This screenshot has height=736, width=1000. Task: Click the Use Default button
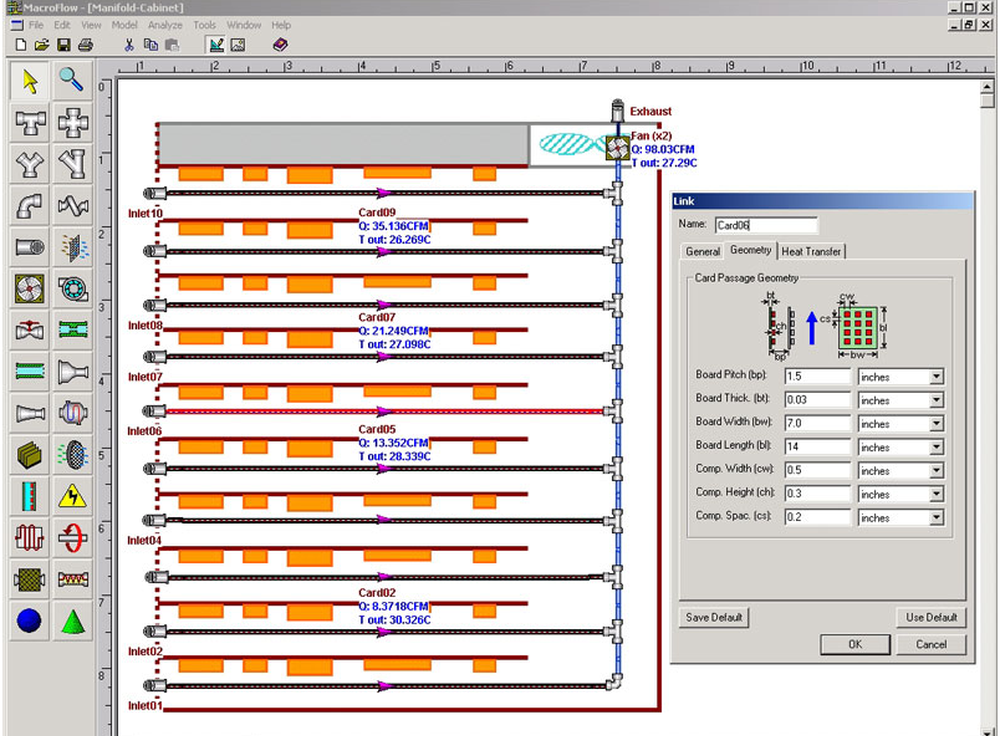[x=931, y=617]
